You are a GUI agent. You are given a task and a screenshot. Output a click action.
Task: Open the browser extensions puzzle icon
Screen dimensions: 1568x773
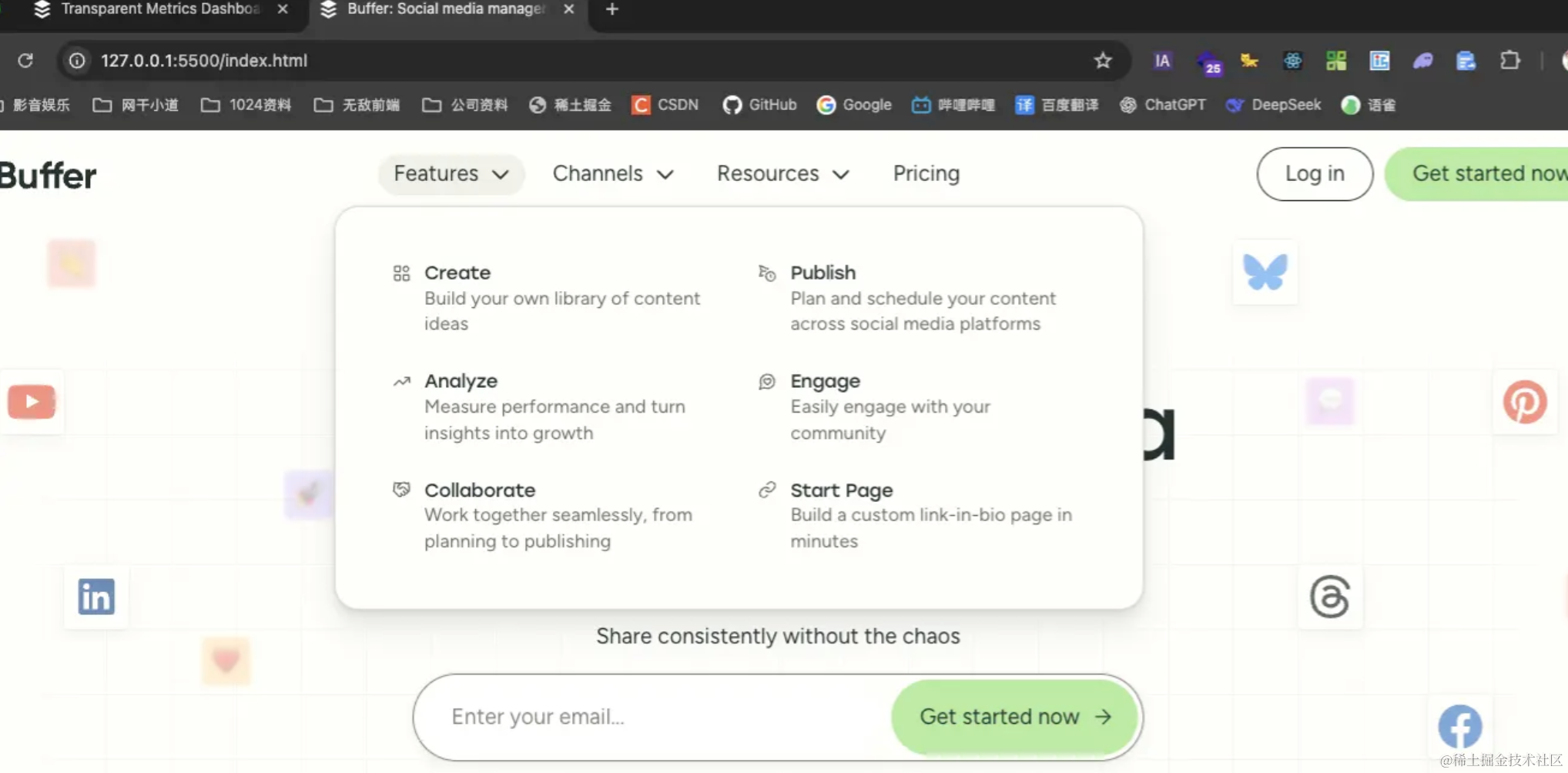(1509, 61)
